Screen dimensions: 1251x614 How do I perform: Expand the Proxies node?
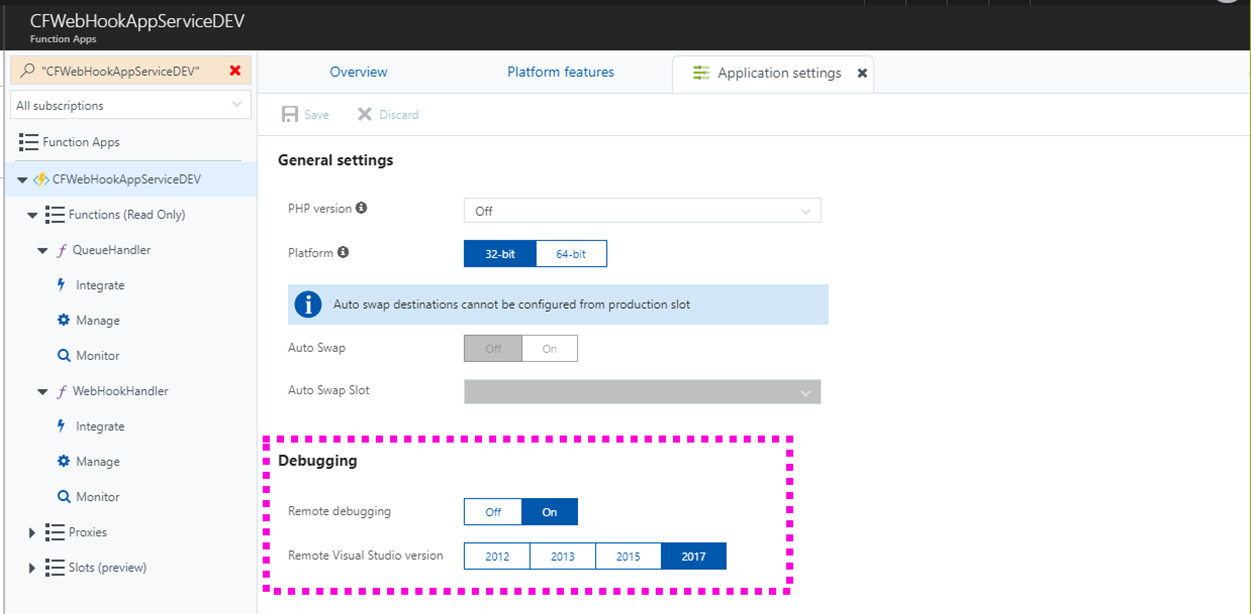pyautogui.click(x=33, y=532)
